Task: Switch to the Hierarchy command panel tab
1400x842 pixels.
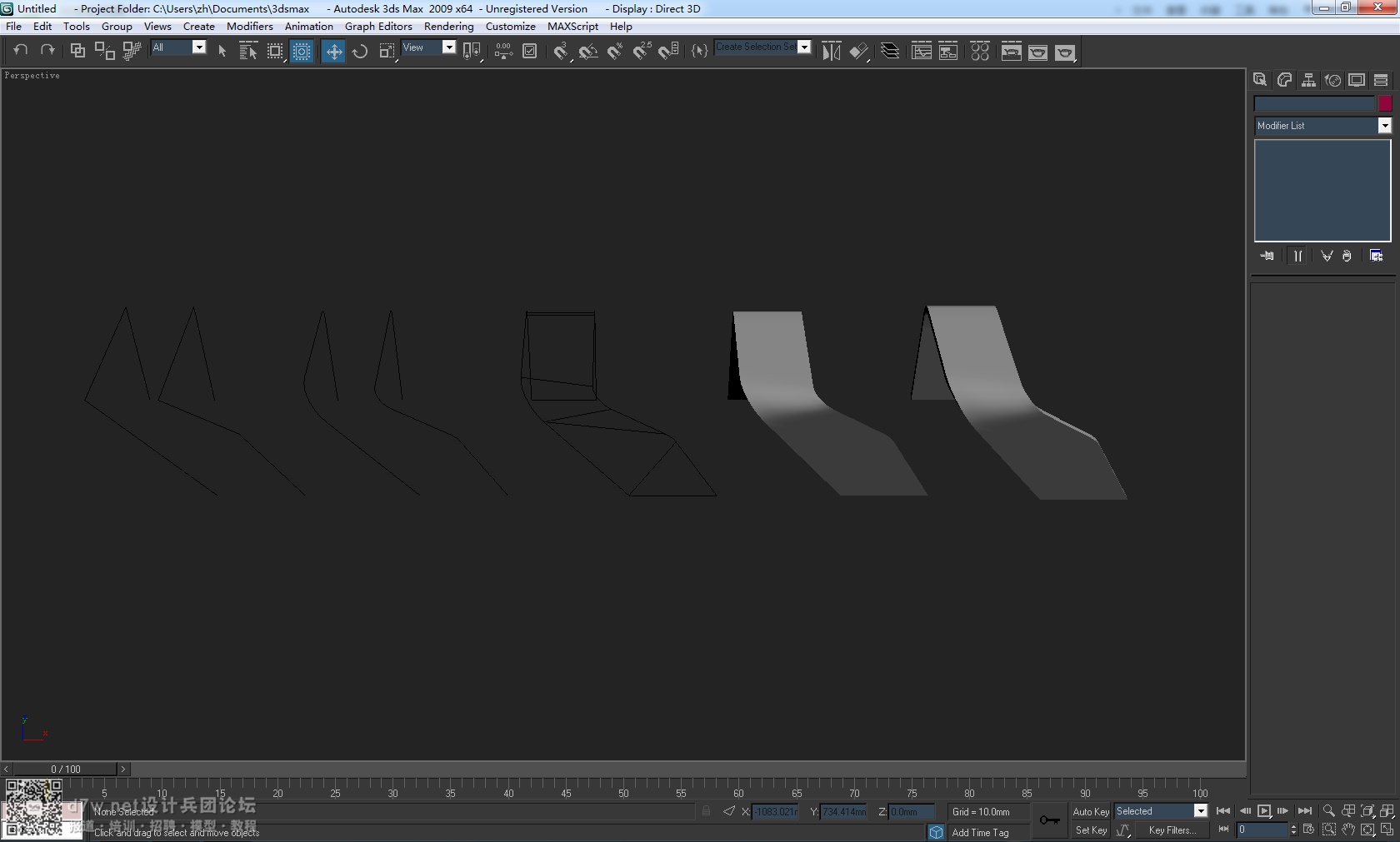Action: [x=1308, y=80]
